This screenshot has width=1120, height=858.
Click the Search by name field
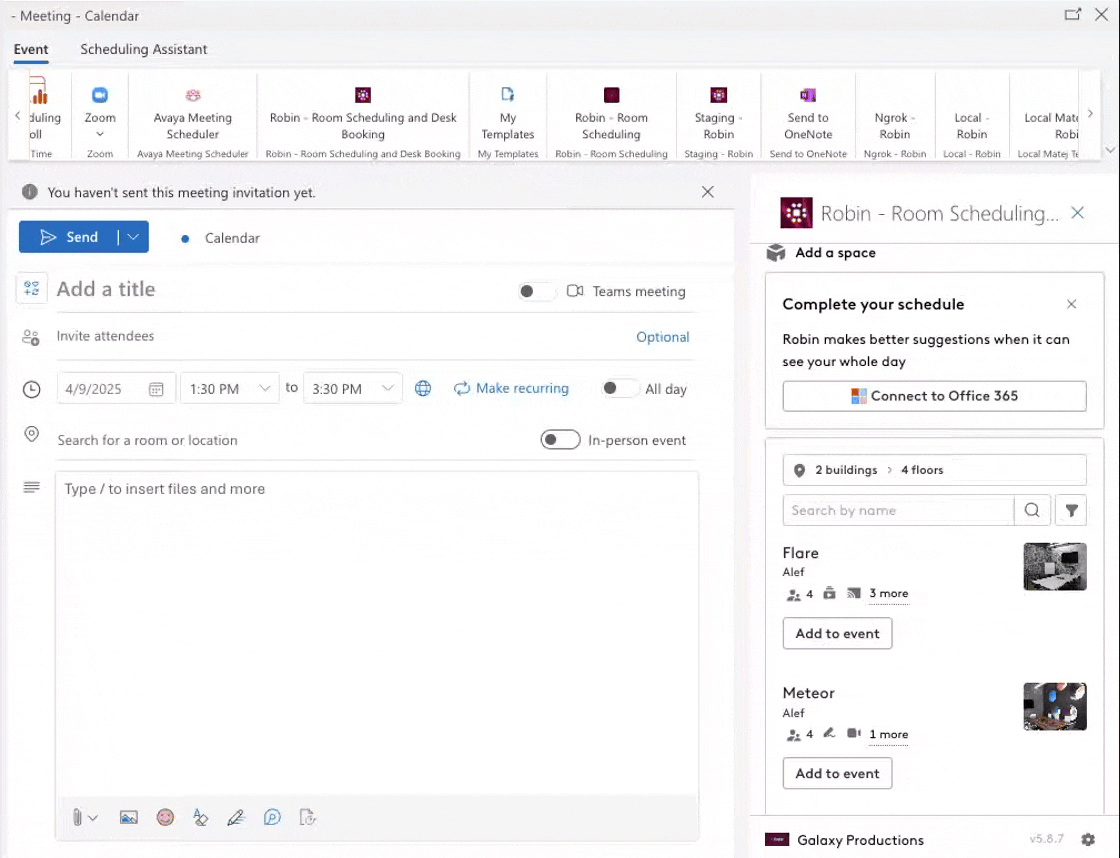(x=898, y=510)
